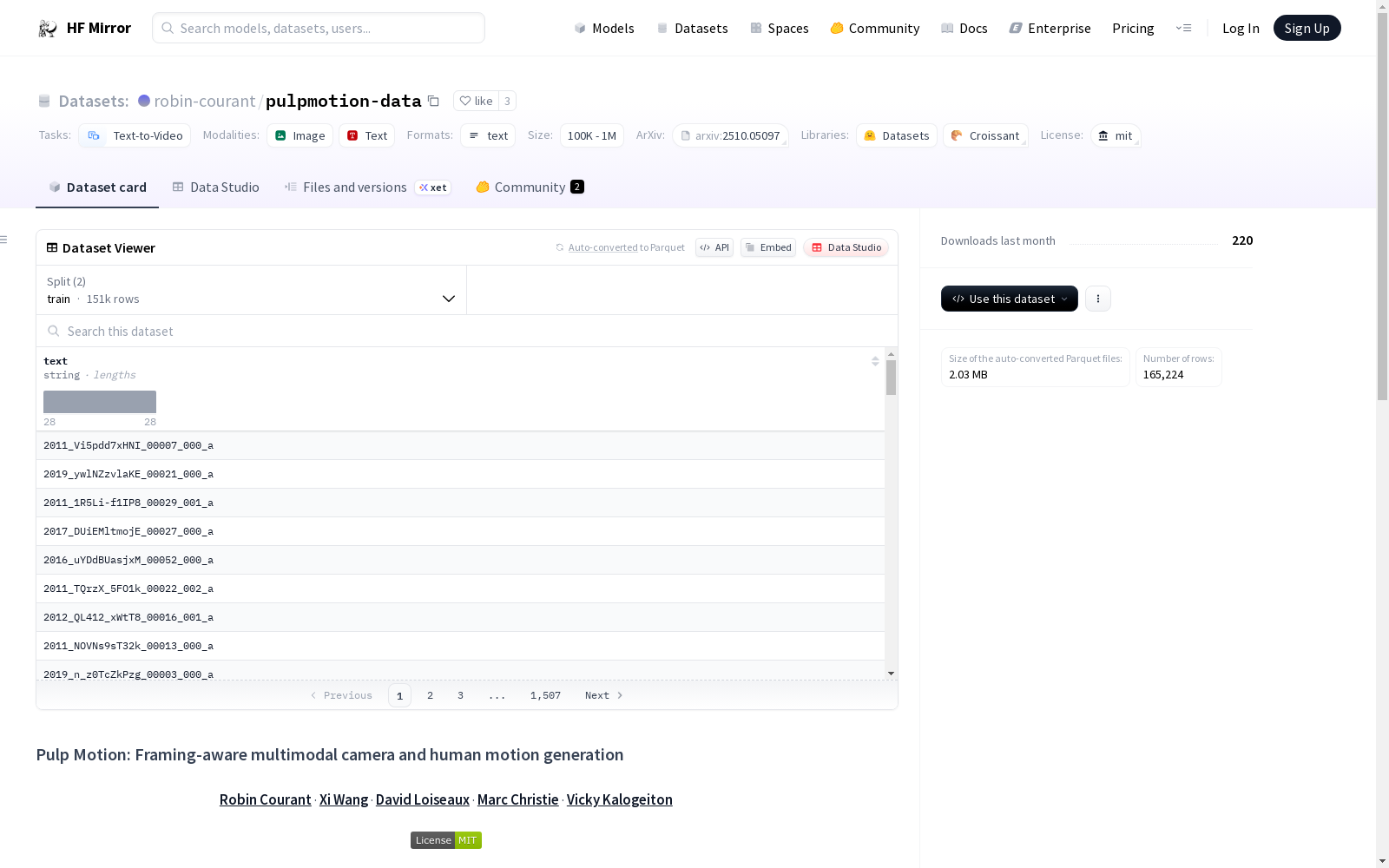
Task: Click the text column sort arrows
Action: (875, 361)
